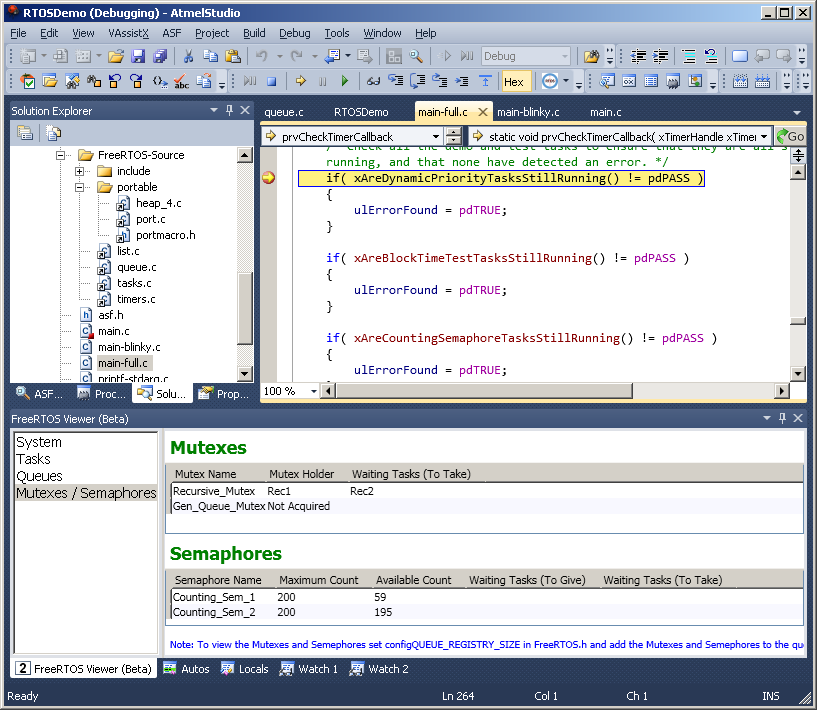
Task: Toggle auto-hide pin on Solution Explorer
Action: 229,110
